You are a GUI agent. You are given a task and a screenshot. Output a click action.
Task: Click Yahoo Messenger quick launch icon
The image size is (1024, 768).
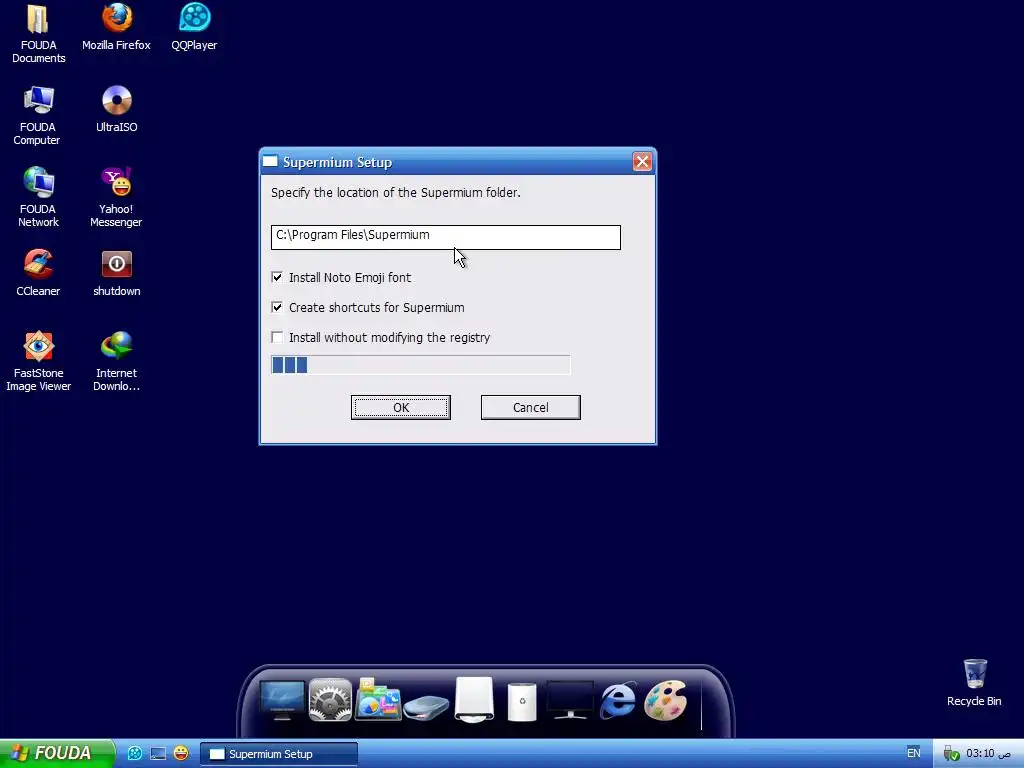tap(181, 754)
